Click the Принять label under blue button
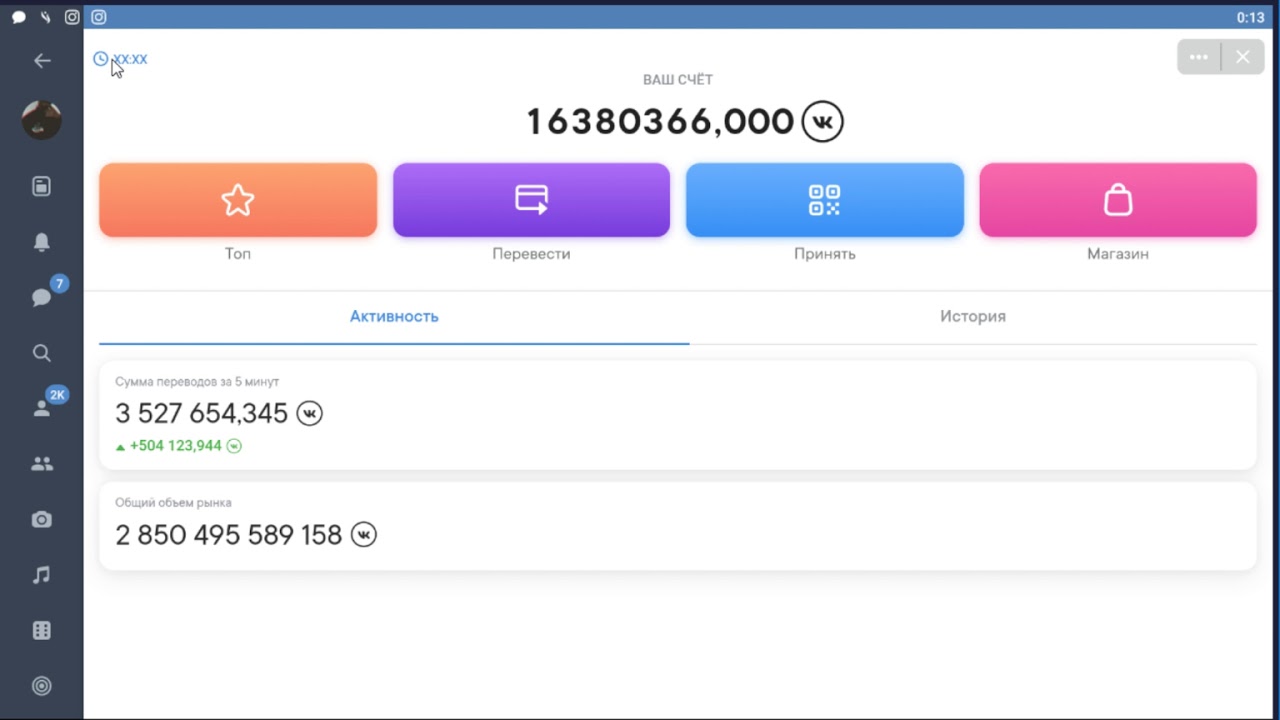This screenshot has width=1280, height=720. pos(825,254)
